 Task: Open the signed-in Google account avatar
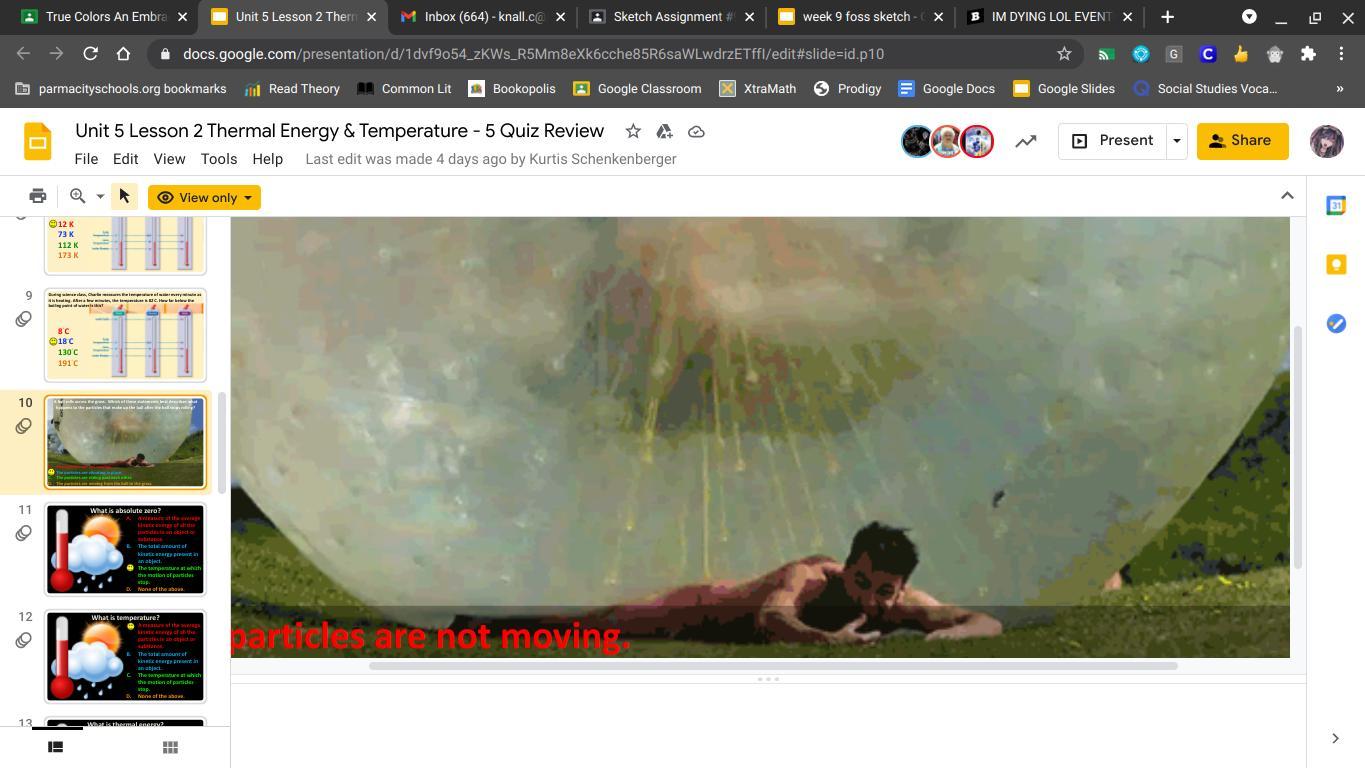(1327, 141)
